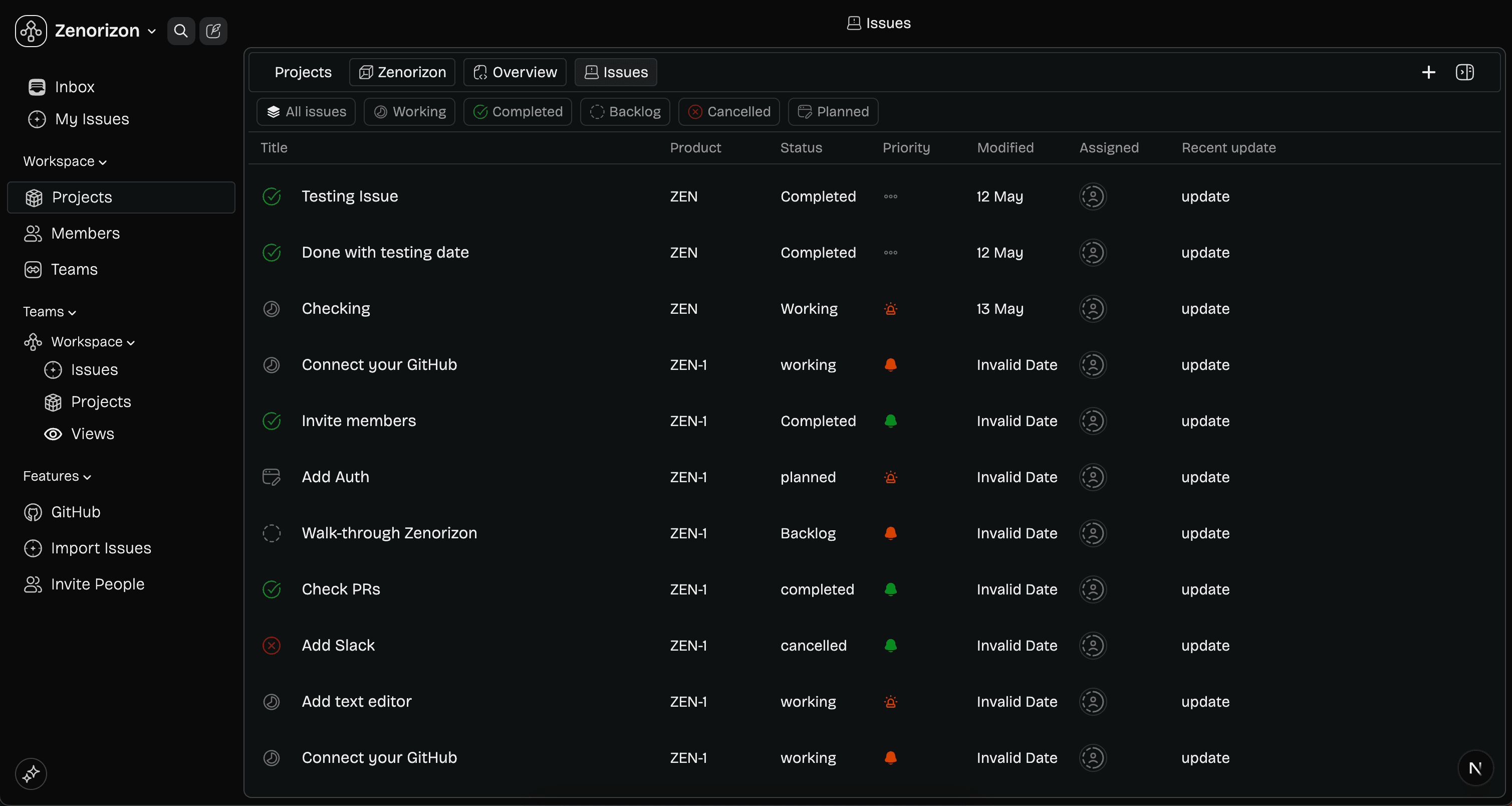1512x806 pixels.
Task: Toggle the cancelled status circle for Add Slack
Action: (x=271, y=646)
